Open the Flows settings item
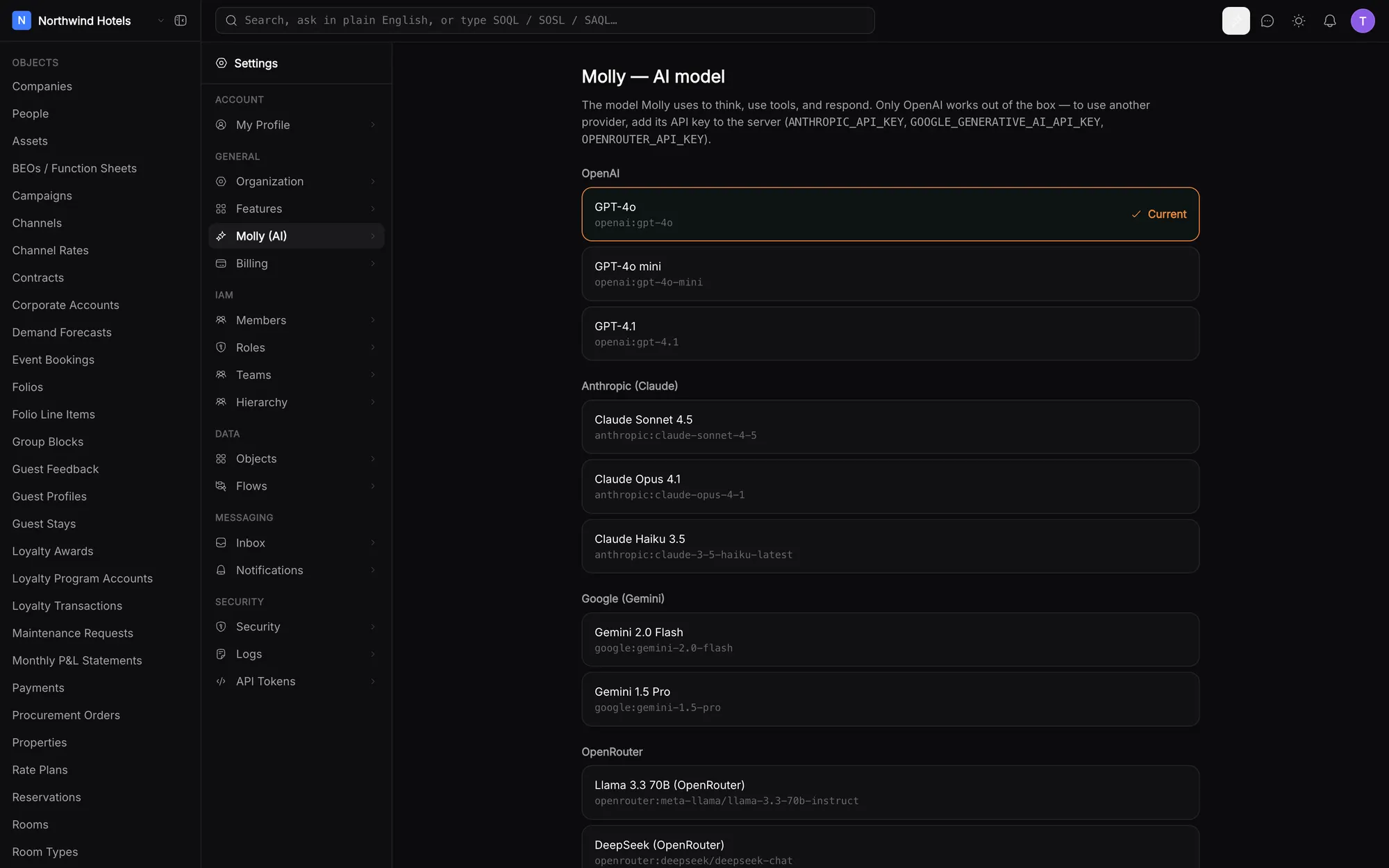The image size is (1389, 868). point(297,486)
